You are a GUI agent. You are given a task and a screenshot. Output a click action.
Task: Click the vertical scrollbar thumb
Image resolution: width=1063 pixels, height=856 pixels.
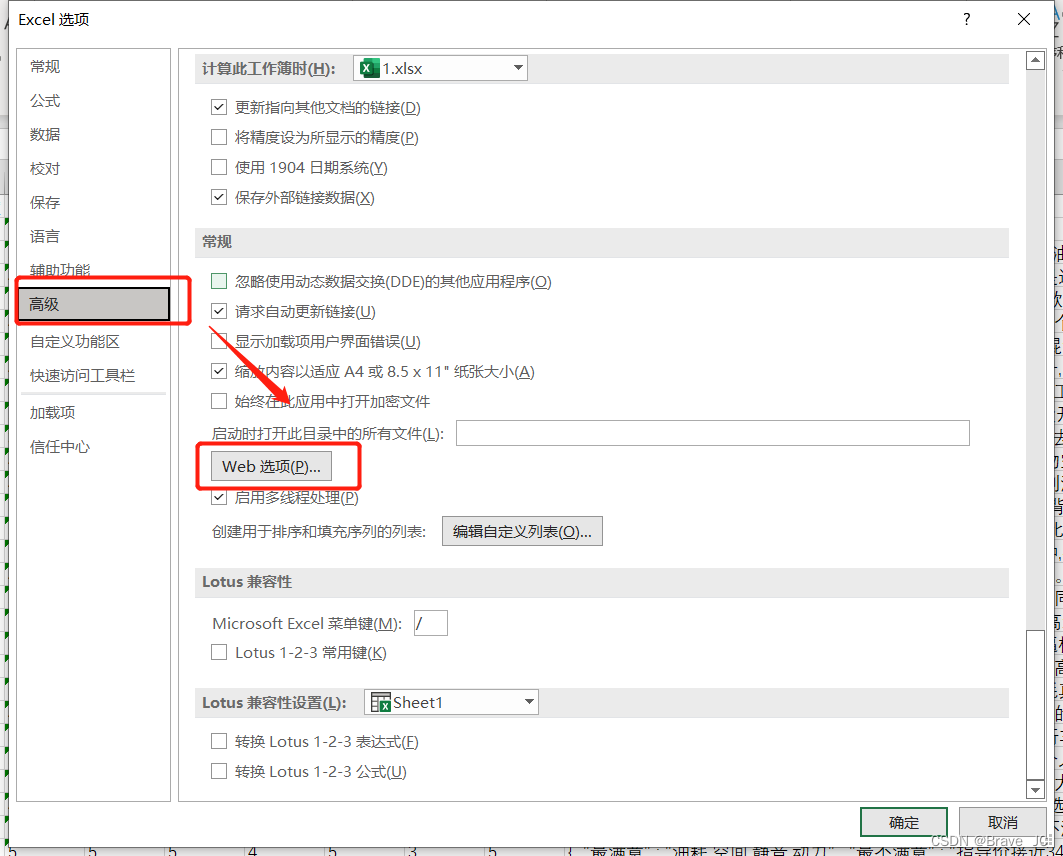[x=1035, y=704]
